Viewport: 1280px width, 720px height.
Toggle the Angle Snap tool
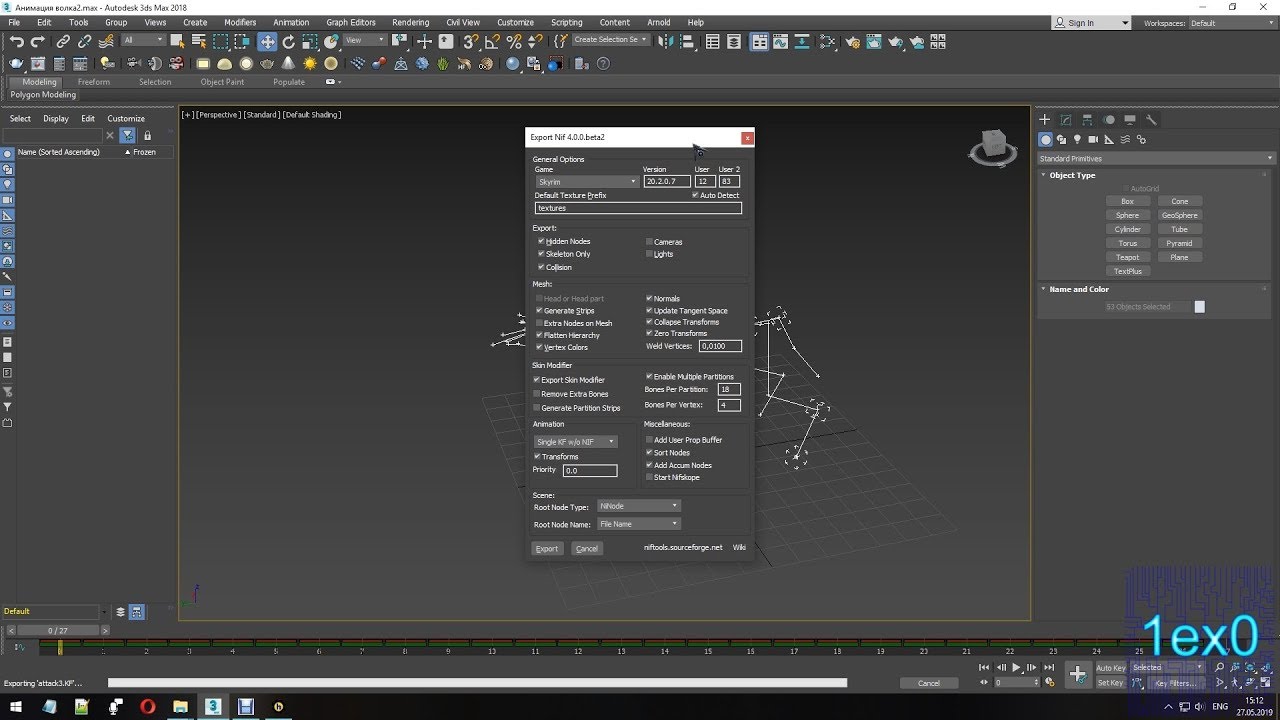tap(493, 41)
